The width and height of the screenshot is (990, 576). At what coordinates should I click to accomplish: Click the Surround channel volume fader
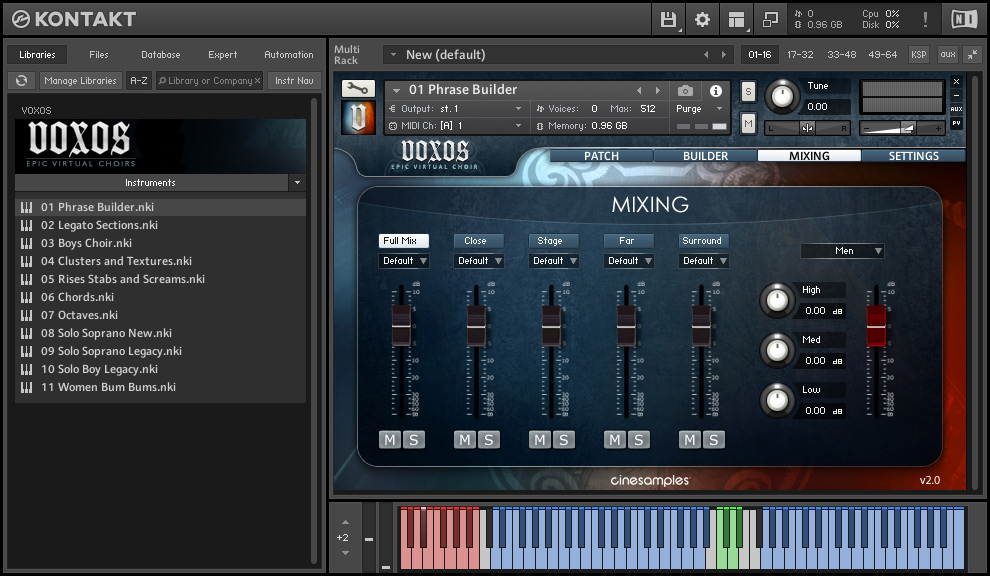(x=701, y=325)
